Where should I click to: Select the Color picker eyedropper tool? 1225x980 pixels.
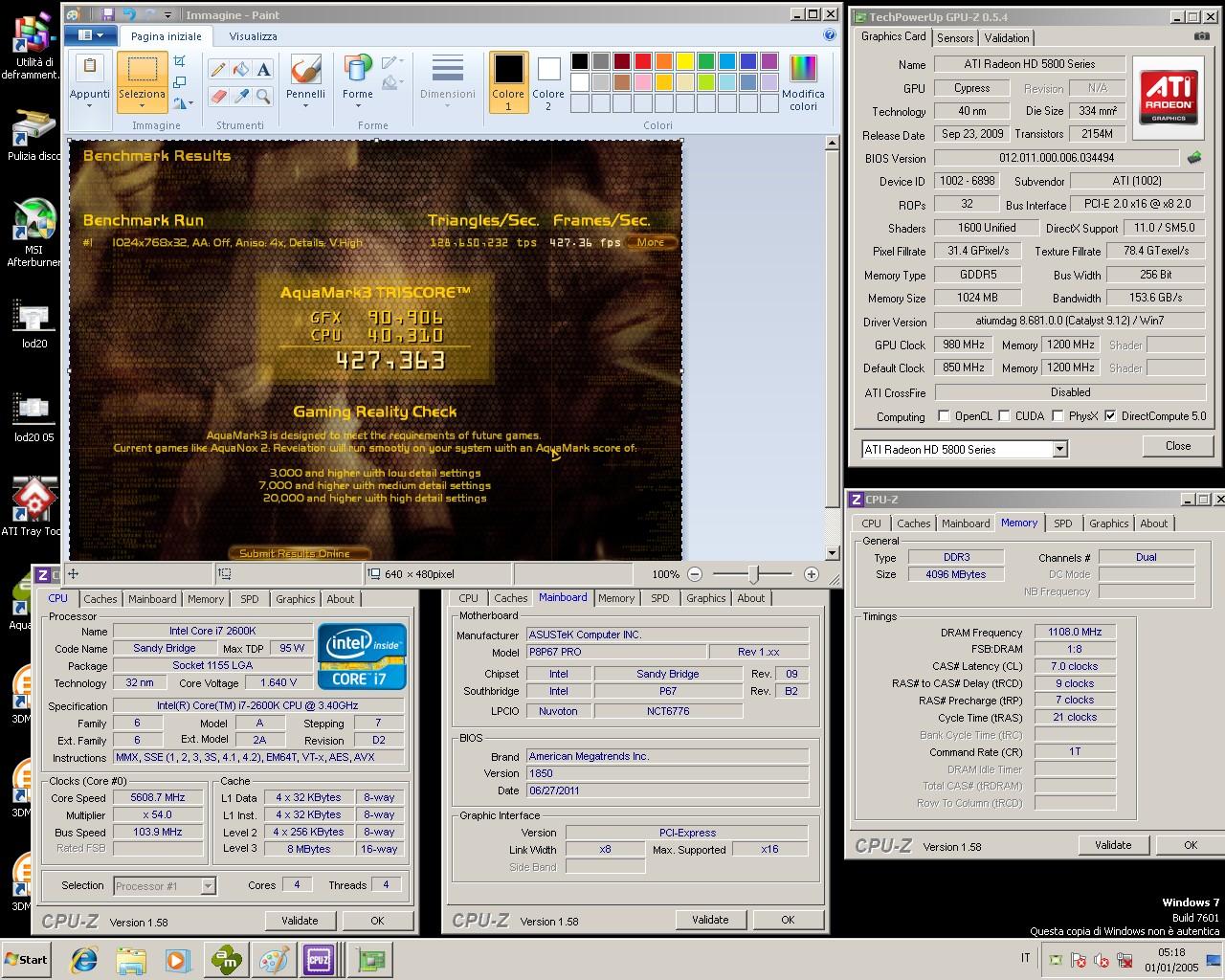241,97
